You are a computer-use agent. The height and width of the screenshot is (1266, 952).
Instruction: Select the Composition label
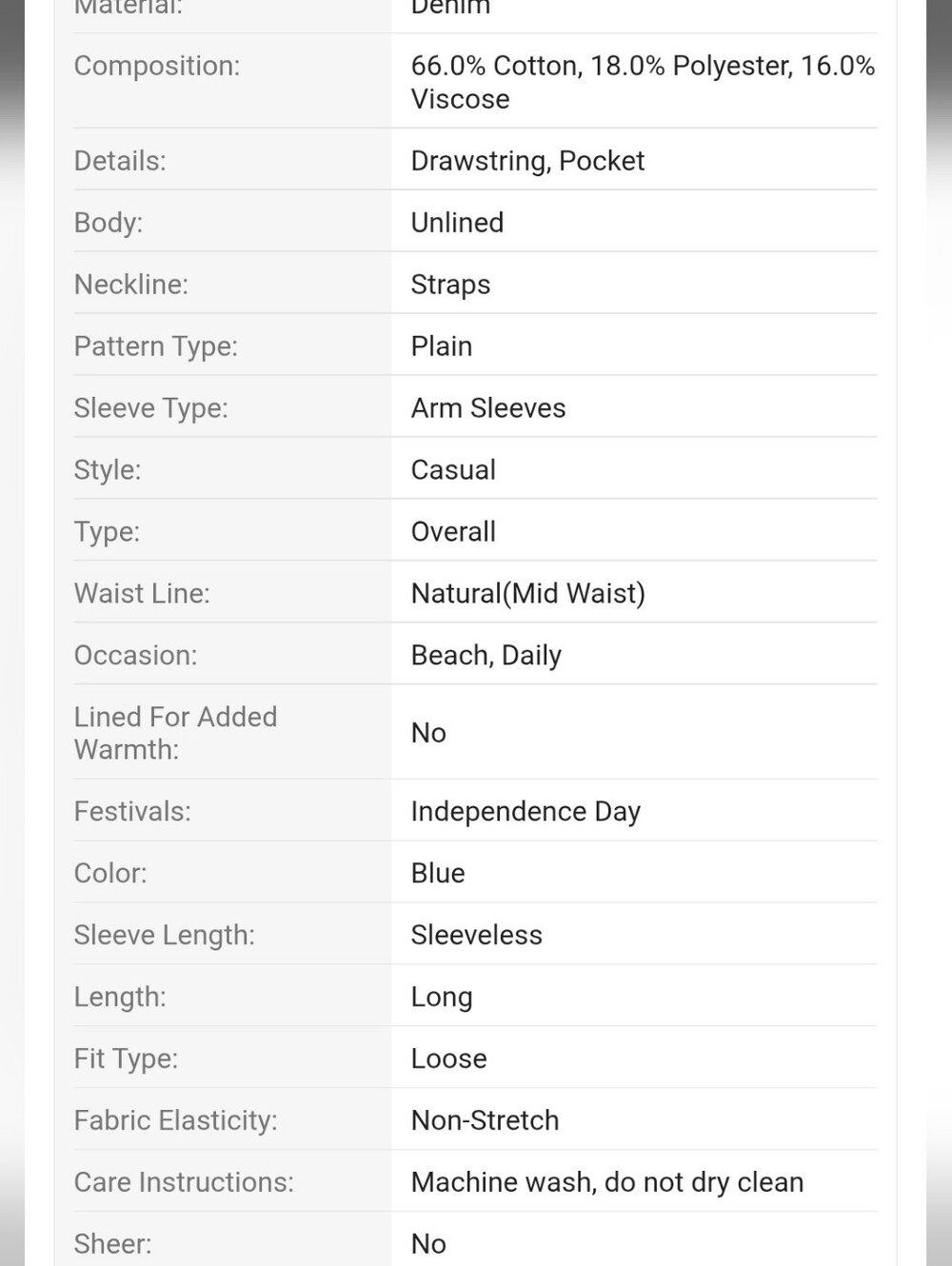tap(157, 66)
